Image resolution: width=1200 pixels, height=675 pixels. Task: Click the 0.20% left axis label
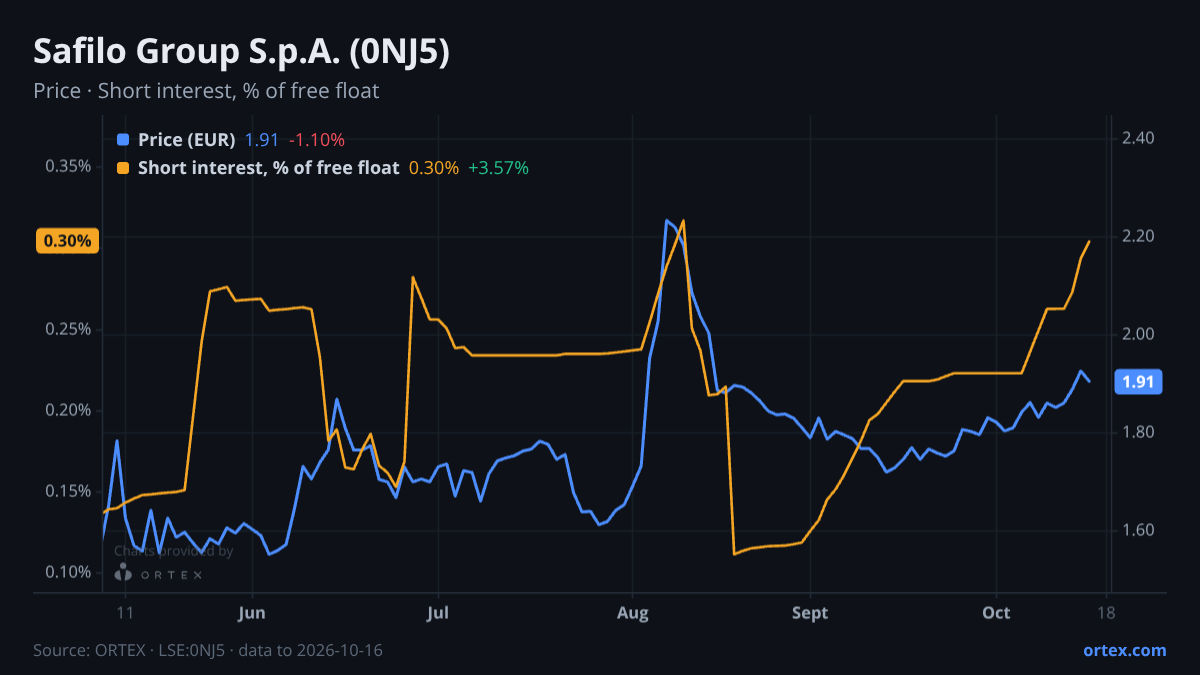[x=68, y=410]
